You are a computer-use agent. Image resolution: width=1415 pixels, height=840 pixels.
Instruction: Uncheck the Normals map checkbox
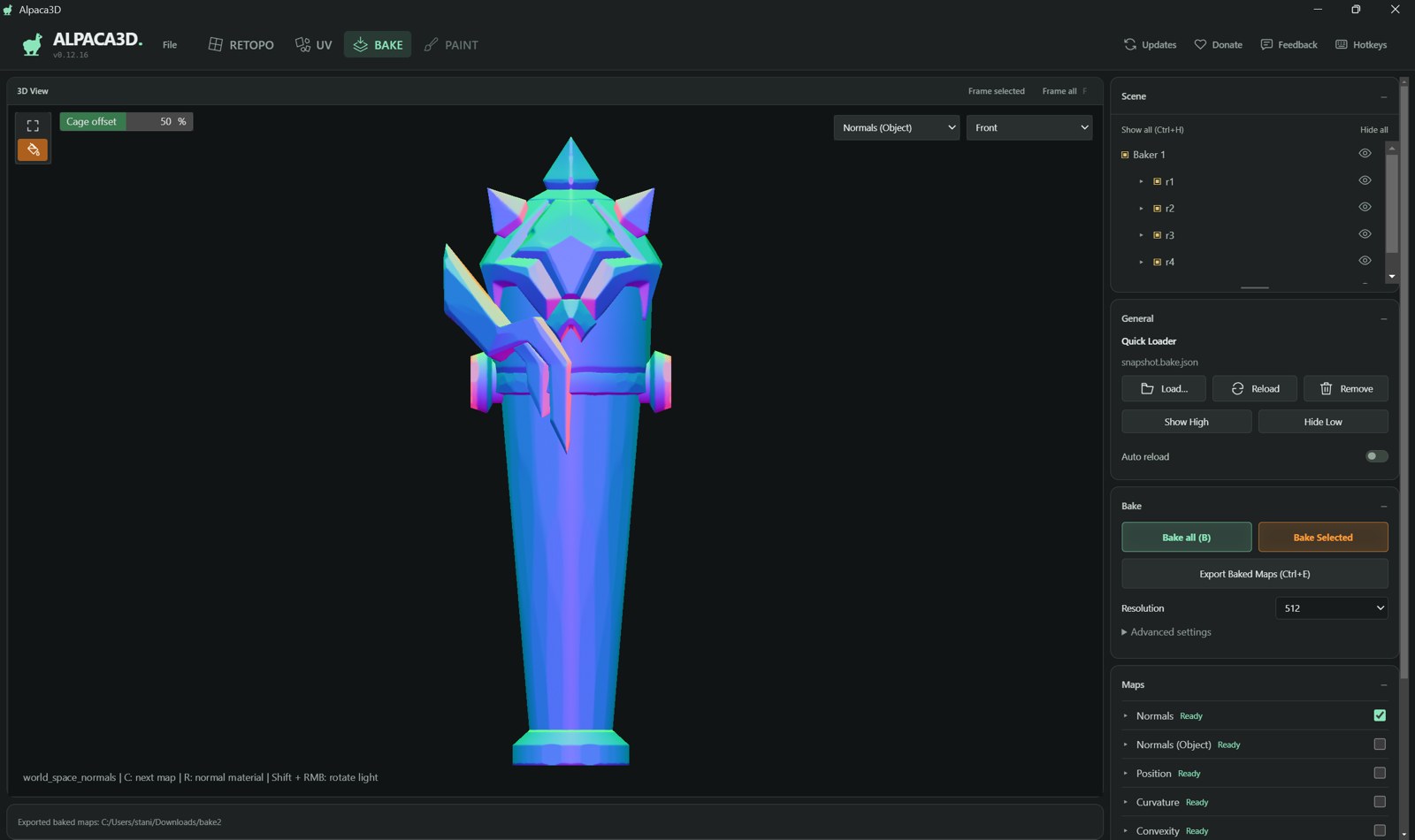coord(1380,715)
